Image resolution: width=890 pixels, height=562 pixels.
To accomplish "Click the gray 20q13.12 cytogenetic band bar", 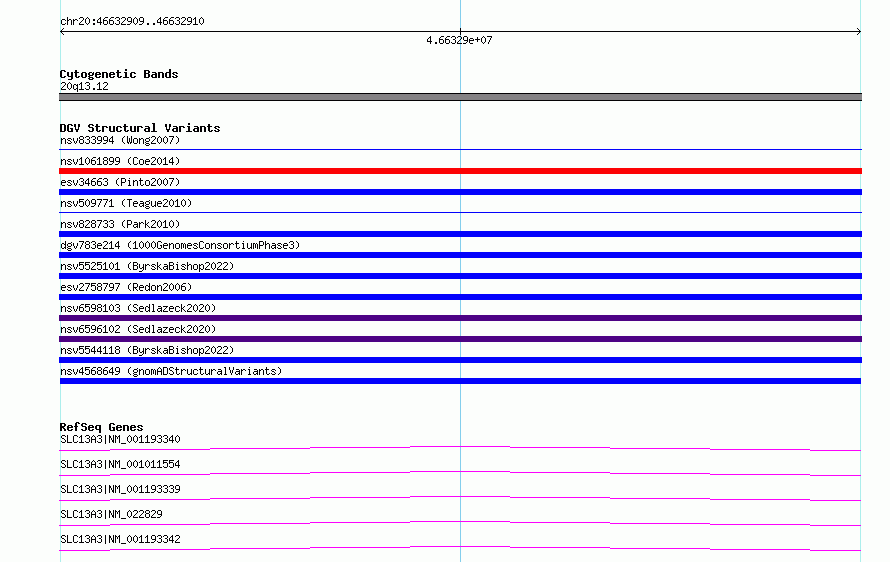I will 460,97.
